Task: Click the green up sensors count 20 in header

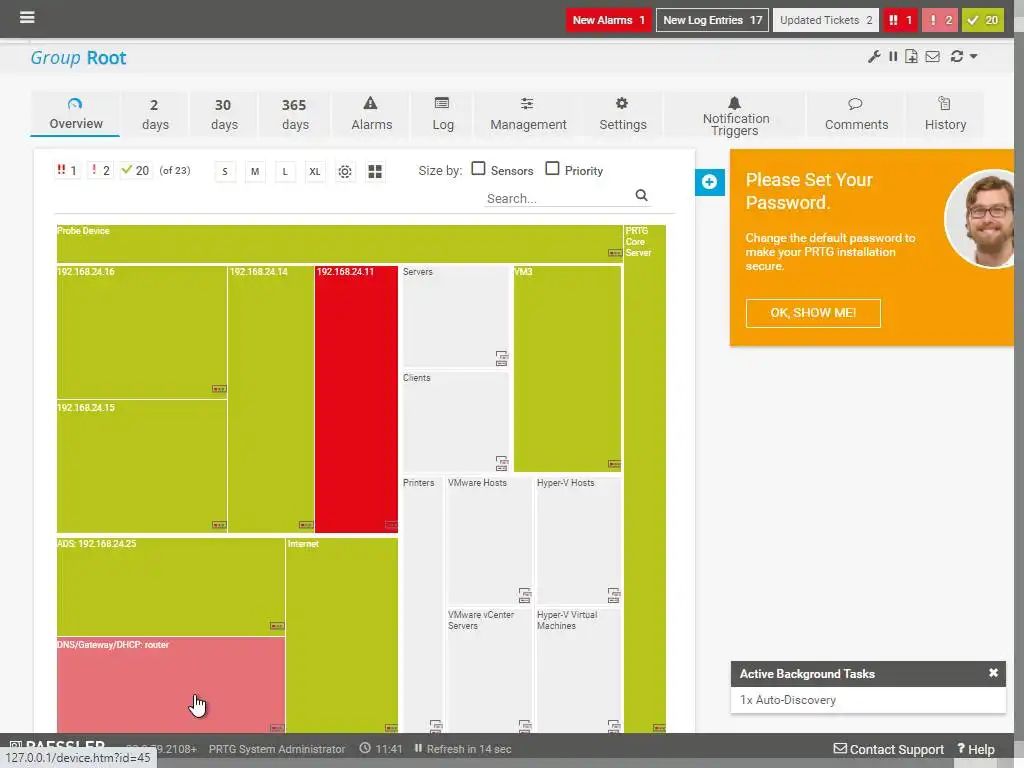Action: pyautogui.click(x=982, y=20)
